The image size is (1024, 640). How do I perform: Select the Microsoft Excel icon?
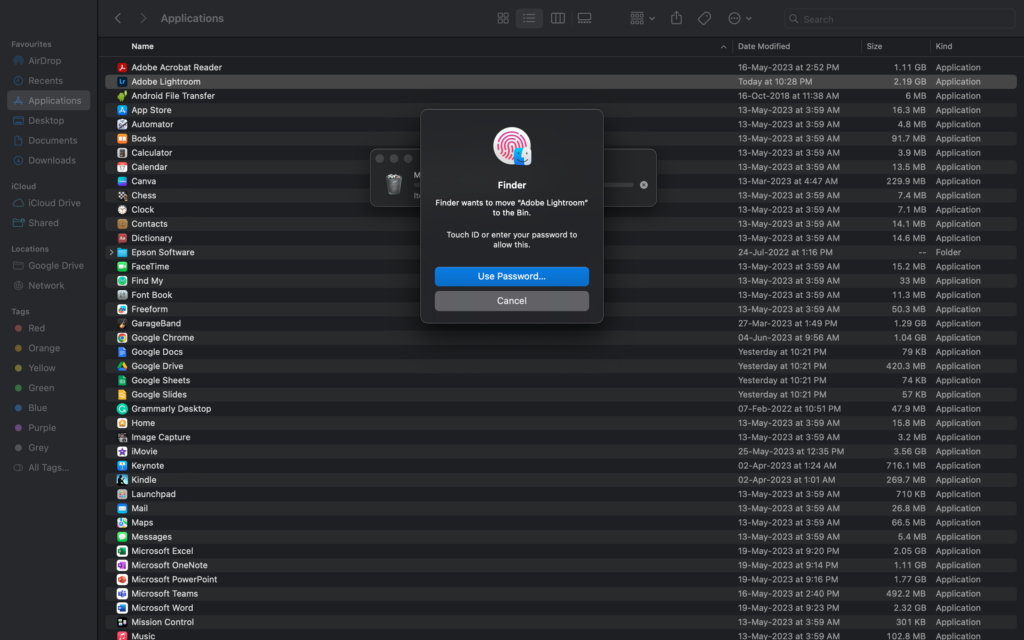coord(122,551)
